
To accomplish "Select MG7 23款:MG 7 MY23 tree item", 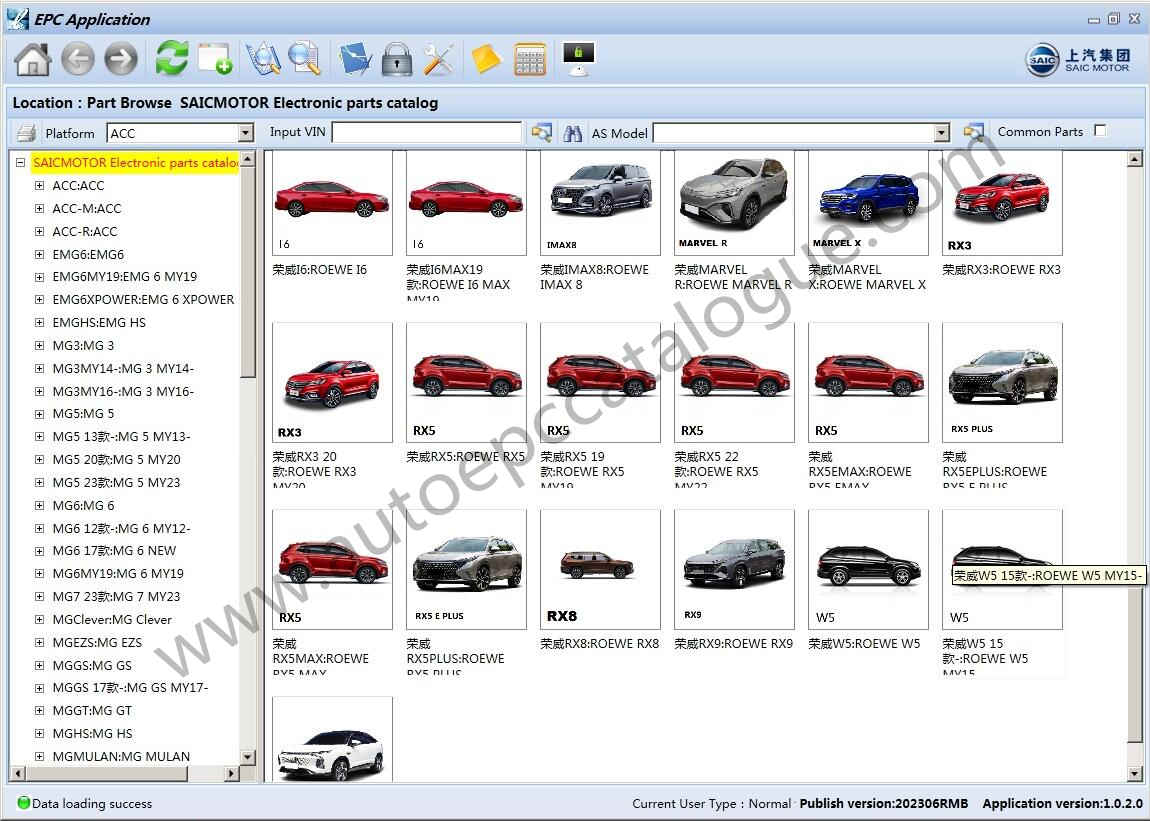I will [116, 596].
